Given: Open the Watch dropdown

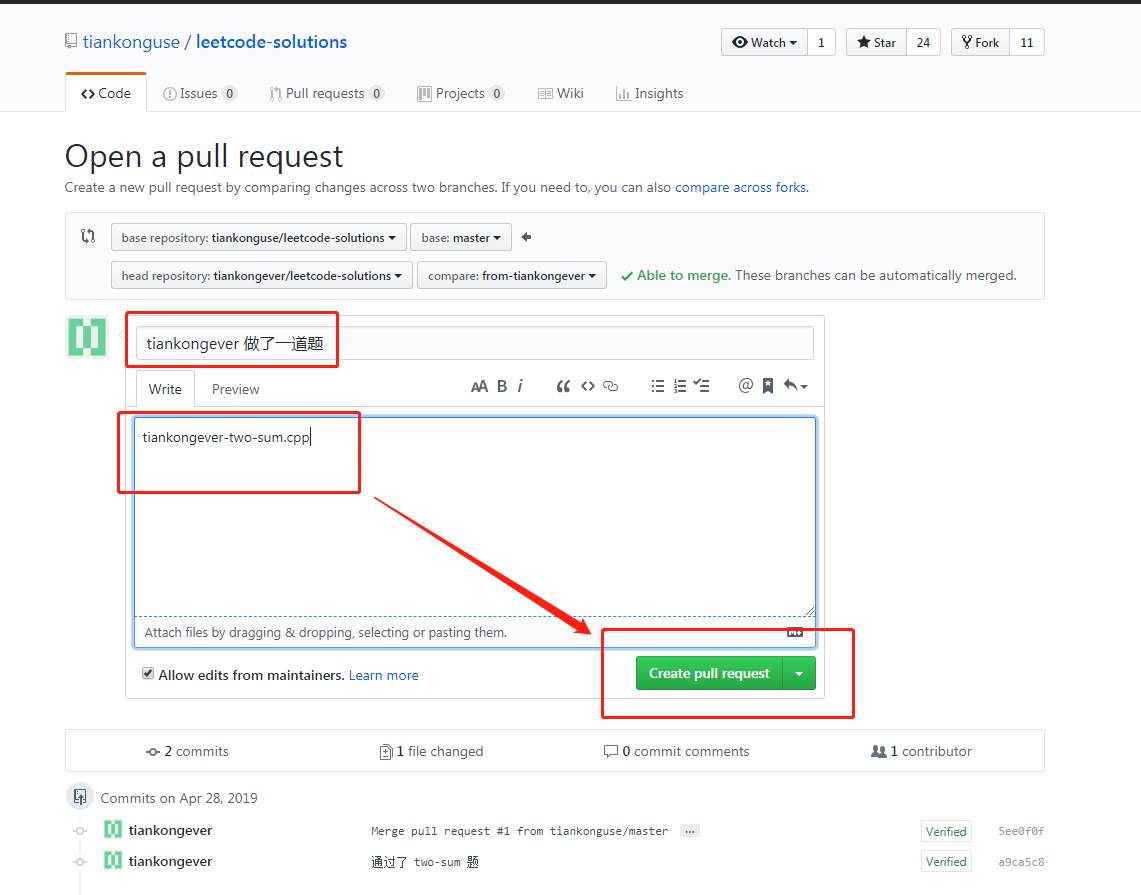Looking at the screenshot, I should pos(764,42).
